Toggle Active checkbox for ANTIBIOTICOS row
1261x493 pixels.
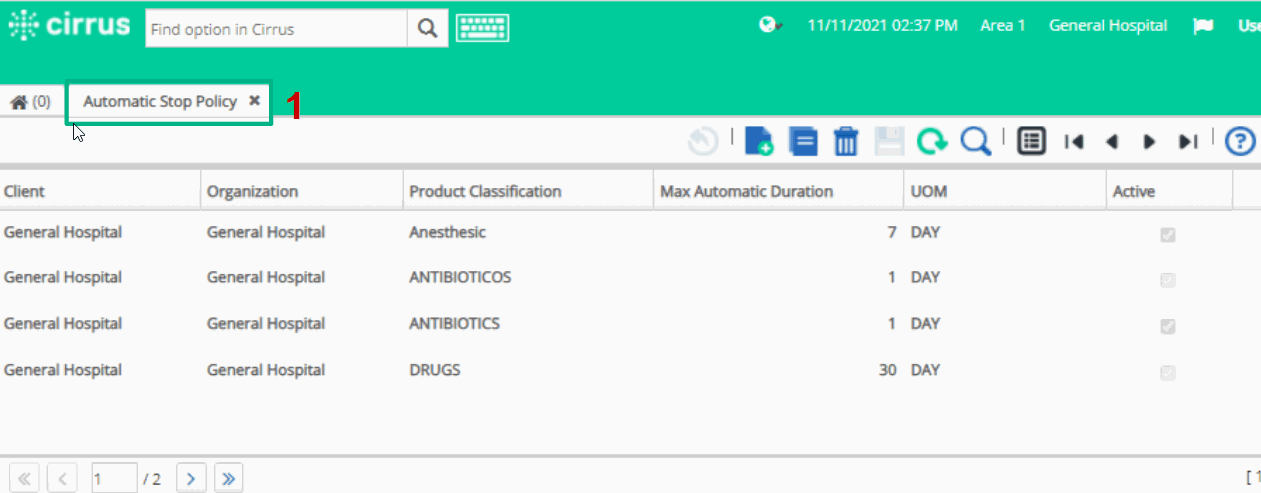[1167, 280]
